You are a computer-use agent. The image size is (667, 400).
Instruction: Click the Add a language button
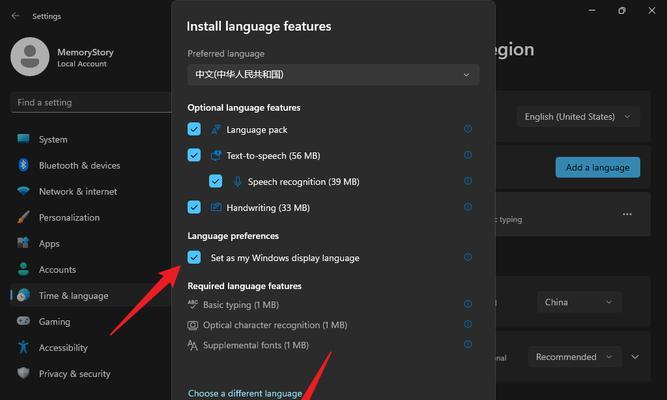598,167
